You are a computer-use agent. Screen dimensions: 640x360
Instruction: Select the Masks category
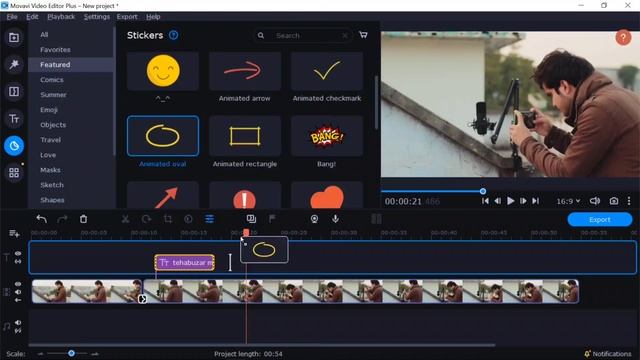tap(50, 170)
